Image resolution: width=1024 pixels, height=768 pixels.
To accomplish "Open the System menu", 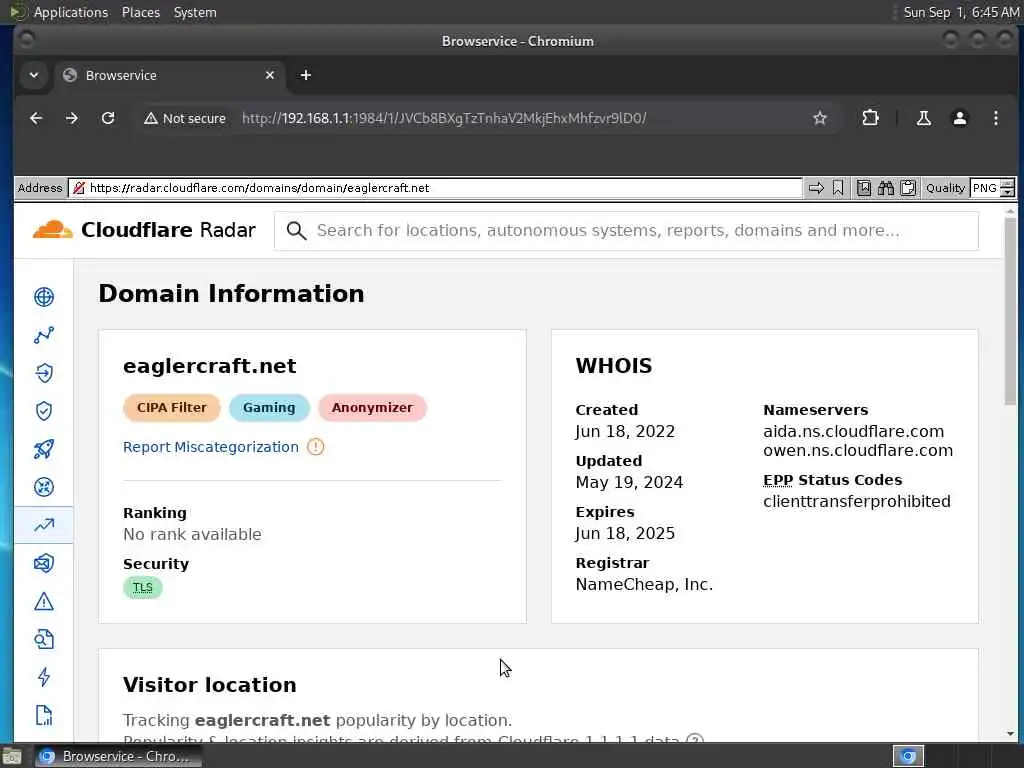I will (x=195, y=12).
